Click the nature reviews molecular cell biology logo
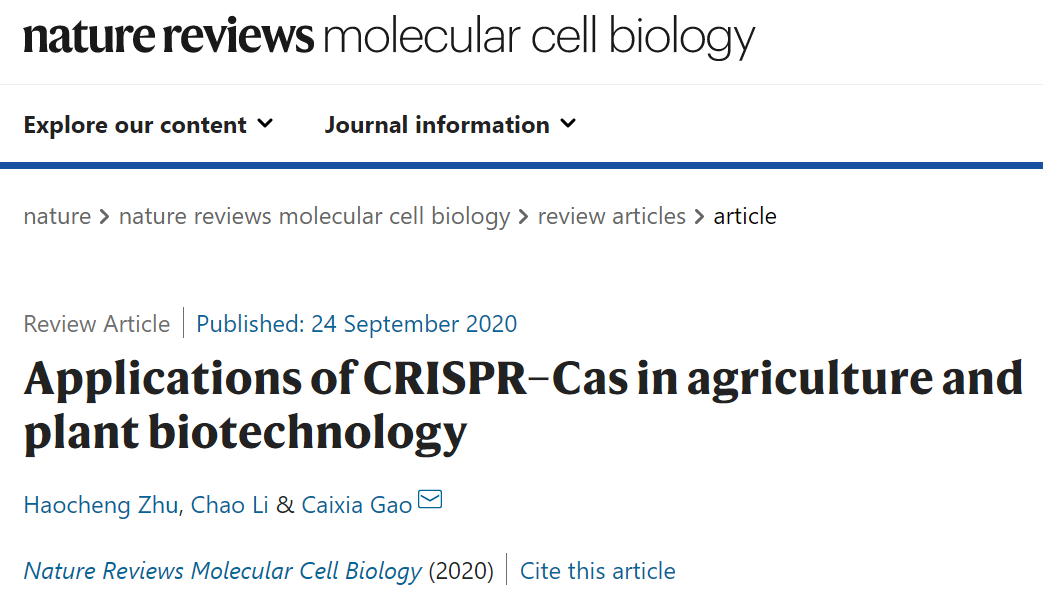The height and width of the screenshot is (599, 1043). point(389,37)
